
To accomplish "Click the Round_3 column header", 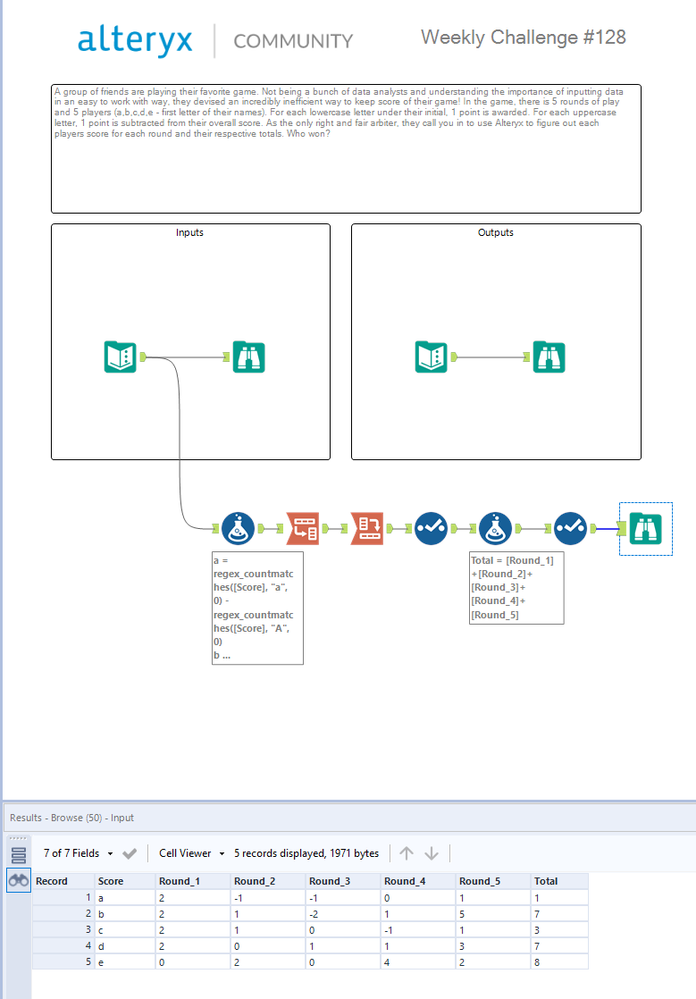I will pos(344,881).
